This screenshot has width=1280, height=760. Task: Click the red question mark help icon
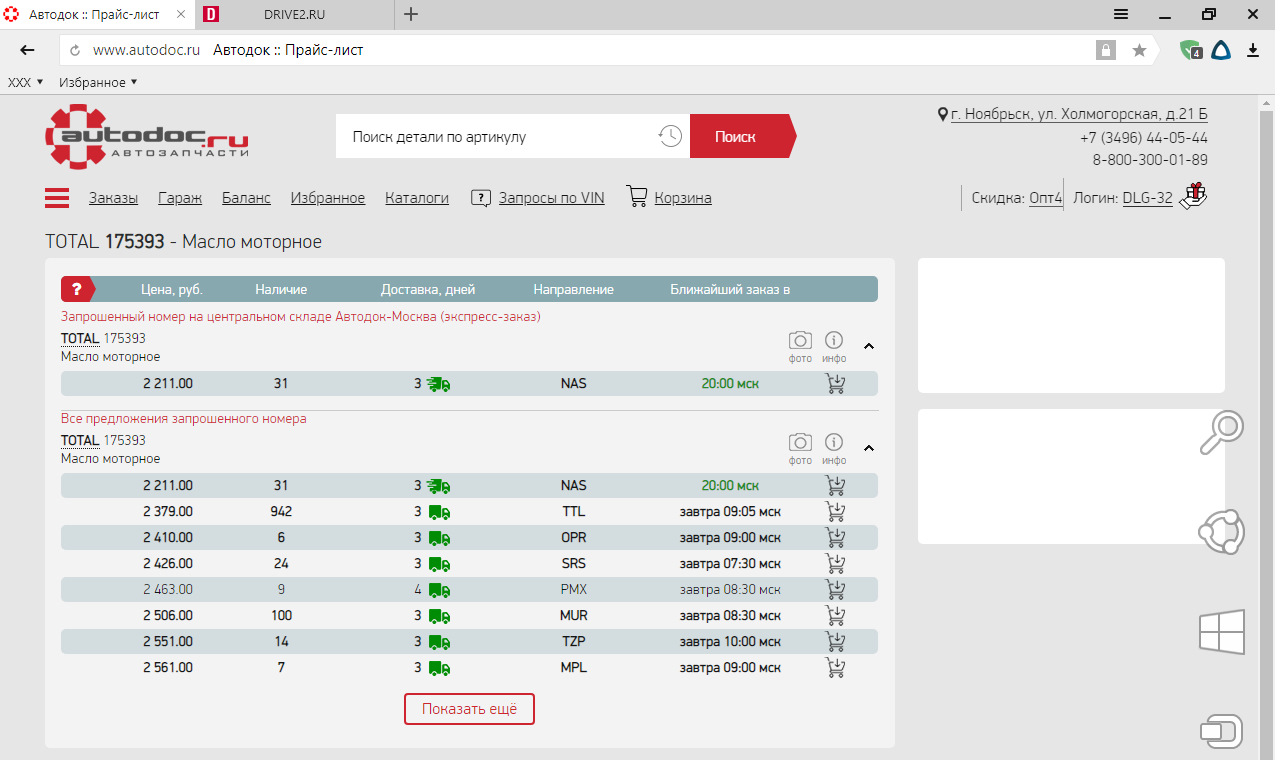pyautogui.click(x=76, y=289)
